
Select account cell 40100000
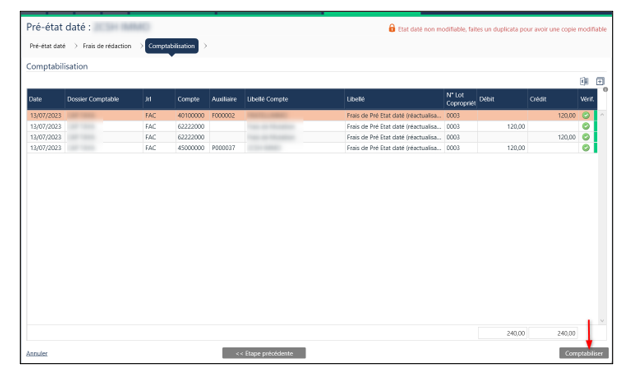192,116
